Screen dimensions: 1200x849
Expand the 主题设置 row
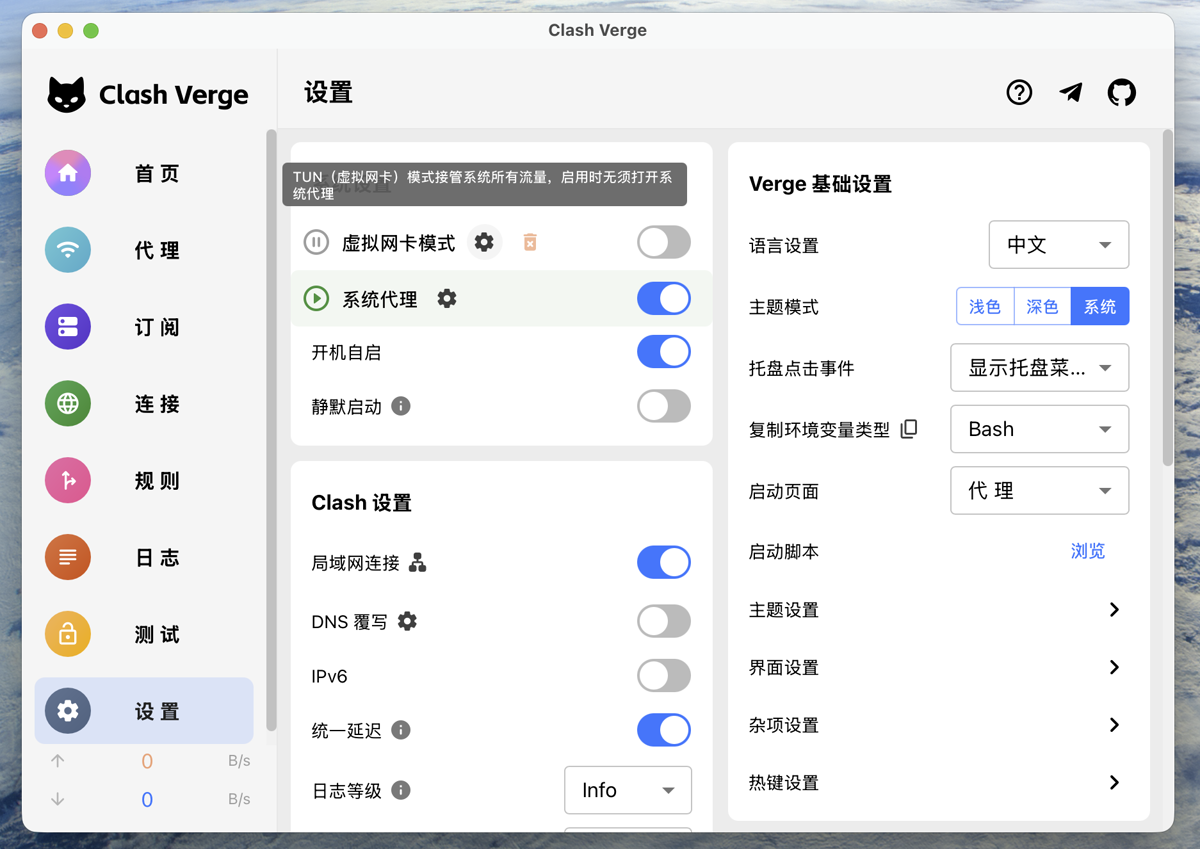point(938,610)
